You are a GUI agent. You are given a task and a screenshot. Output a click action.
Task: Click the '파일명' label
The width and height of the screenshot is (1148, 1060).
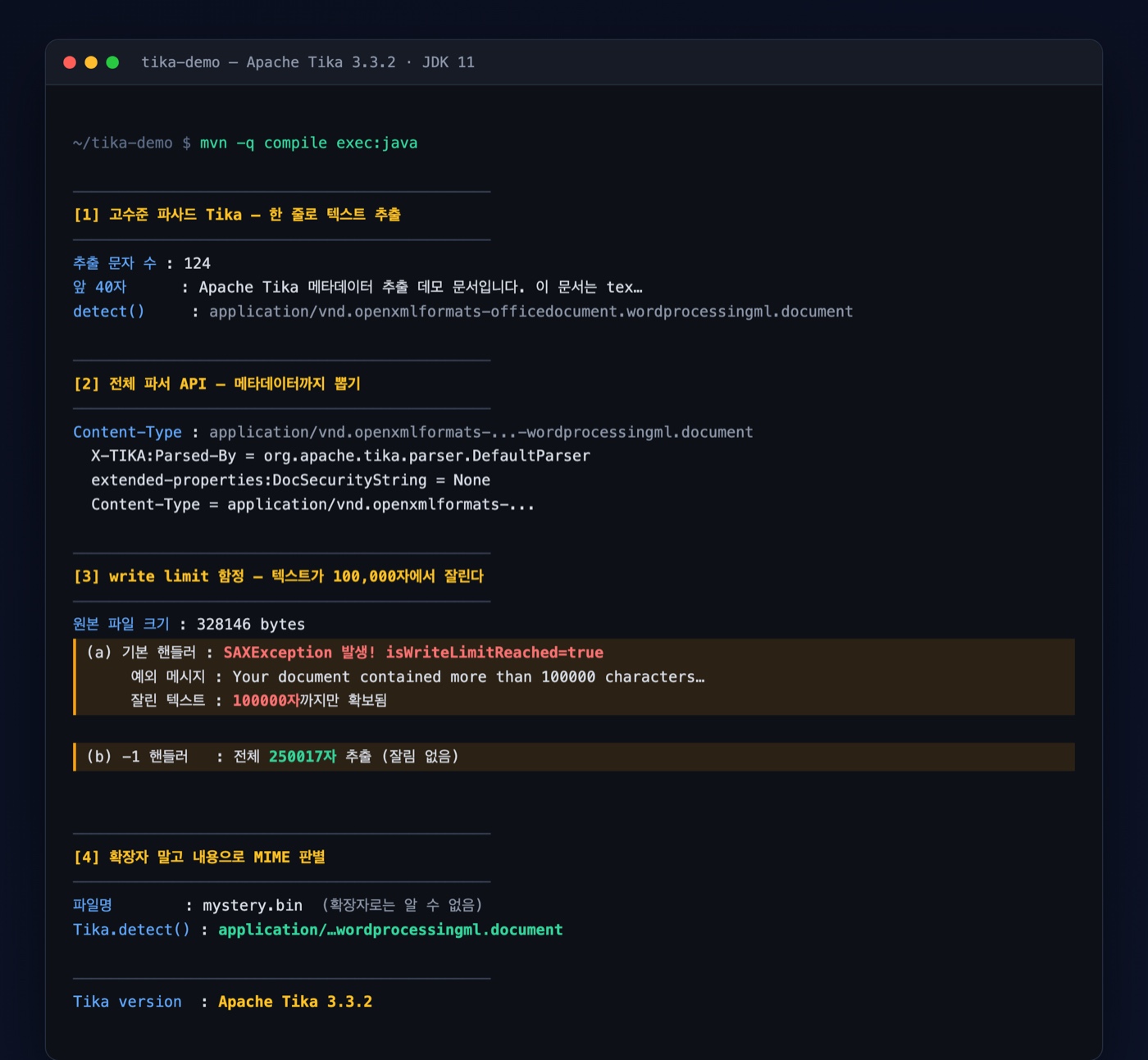(93, 905)
